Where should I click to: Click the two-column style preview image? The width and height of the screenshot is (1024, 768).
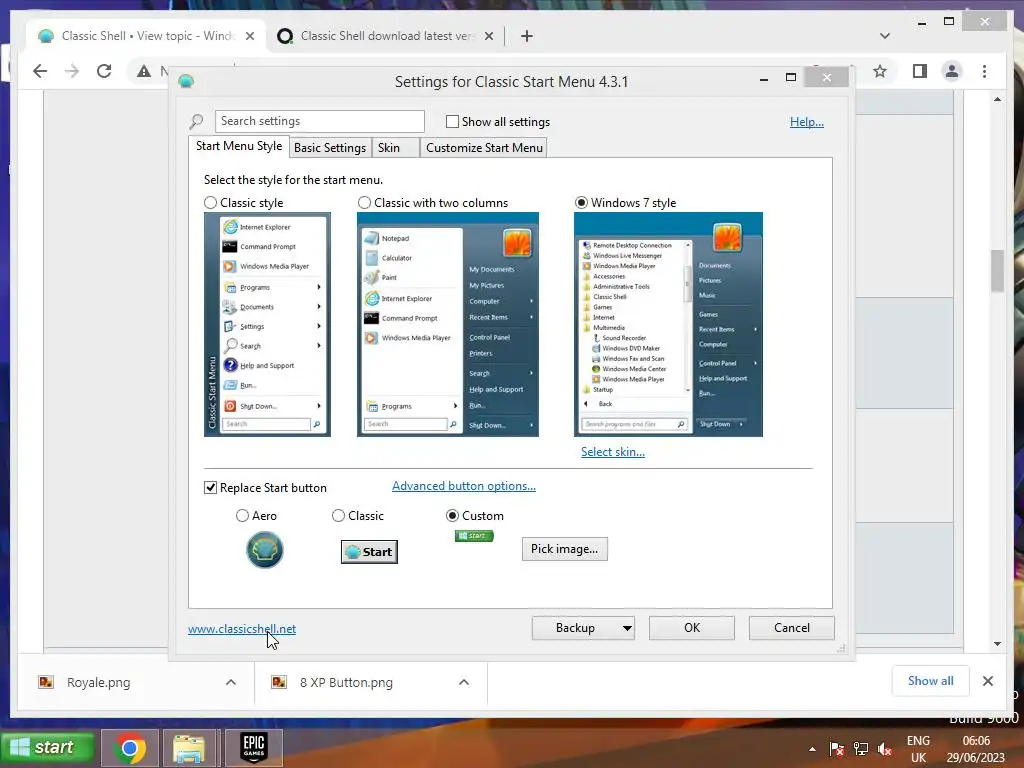click(447, 325)
